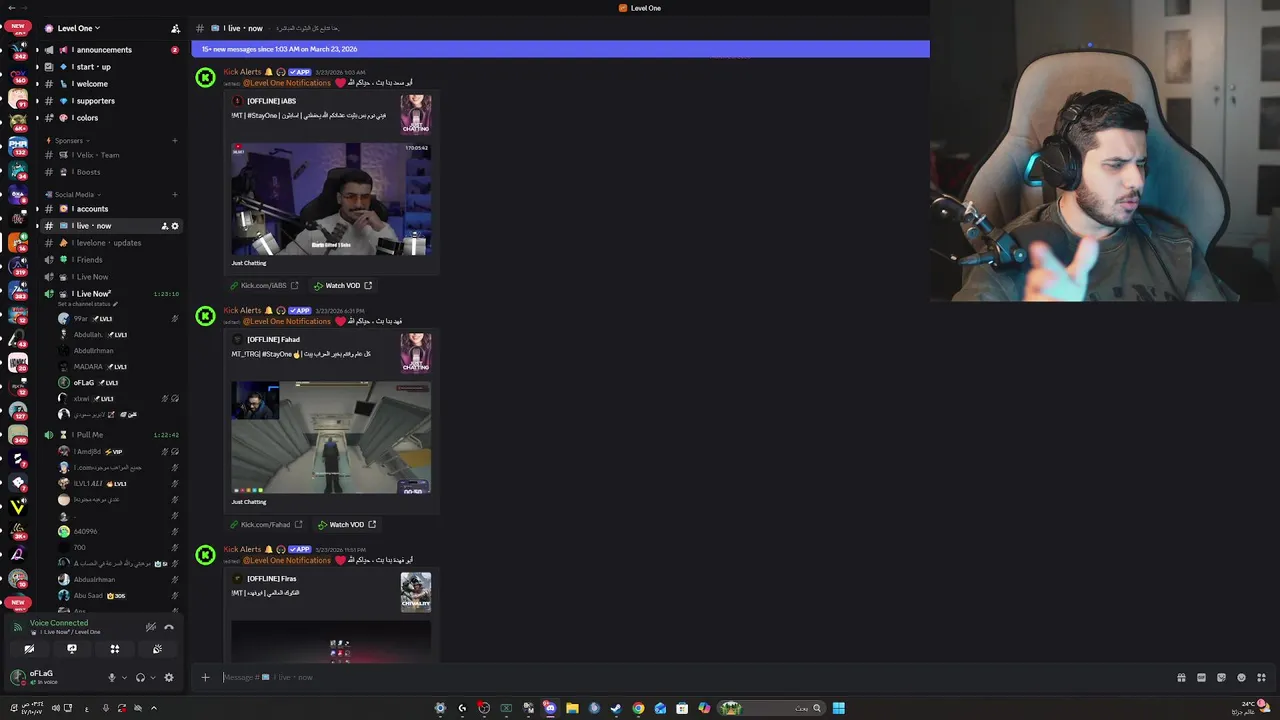Deafen audio with headphones icon
The width and height of the screenshot is (1280, 720).
pyautogui.click(x=140, y=677)
